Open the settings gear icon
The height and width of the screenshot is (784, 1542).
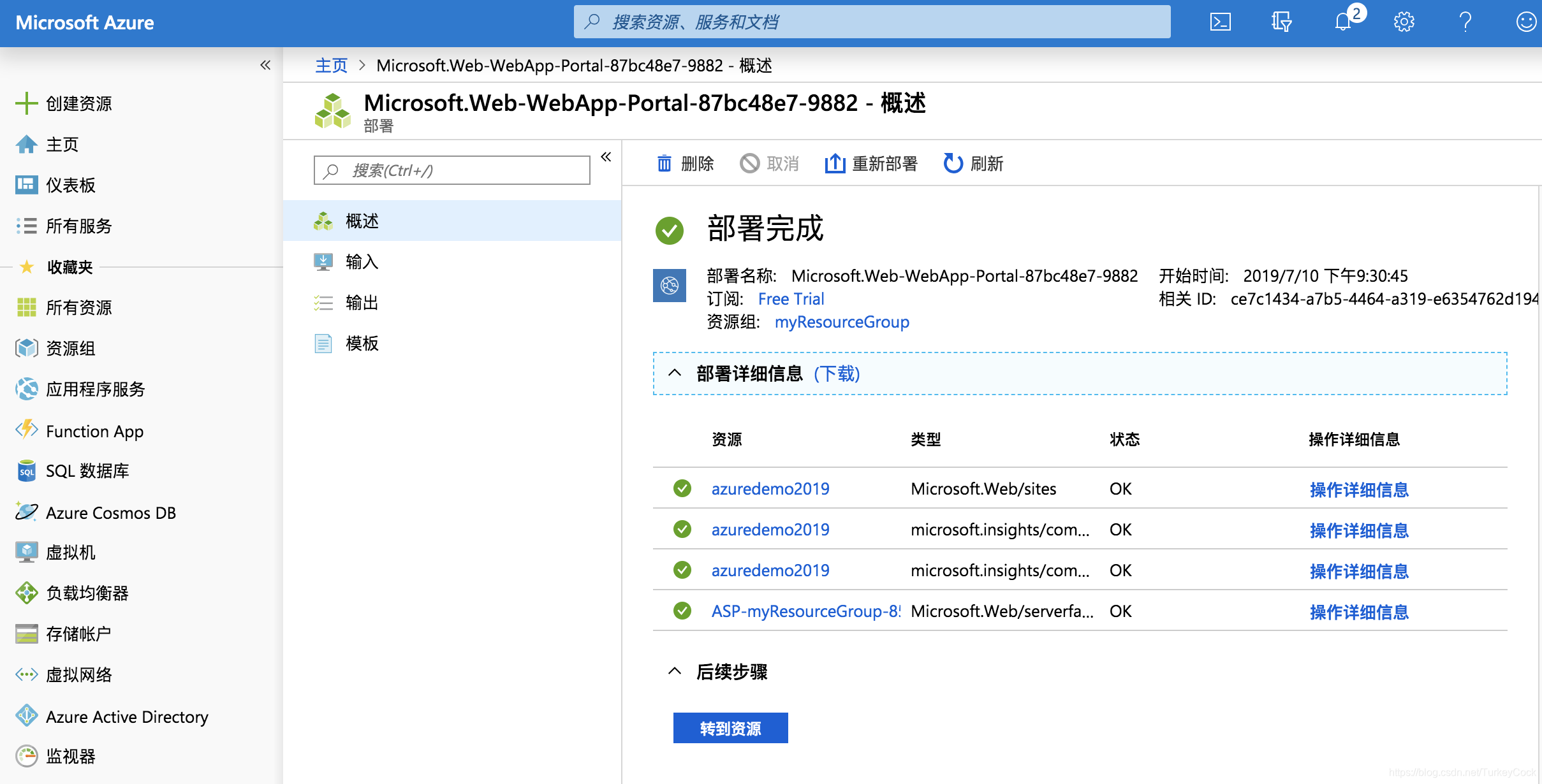(1404, 22)
